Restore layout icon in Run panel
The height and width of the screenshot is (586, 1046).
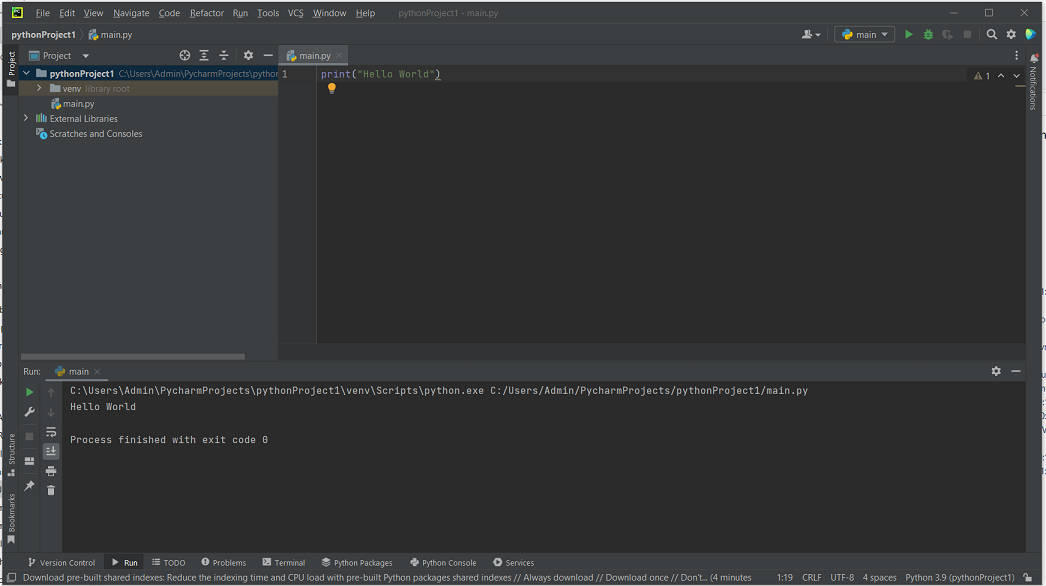29,461
